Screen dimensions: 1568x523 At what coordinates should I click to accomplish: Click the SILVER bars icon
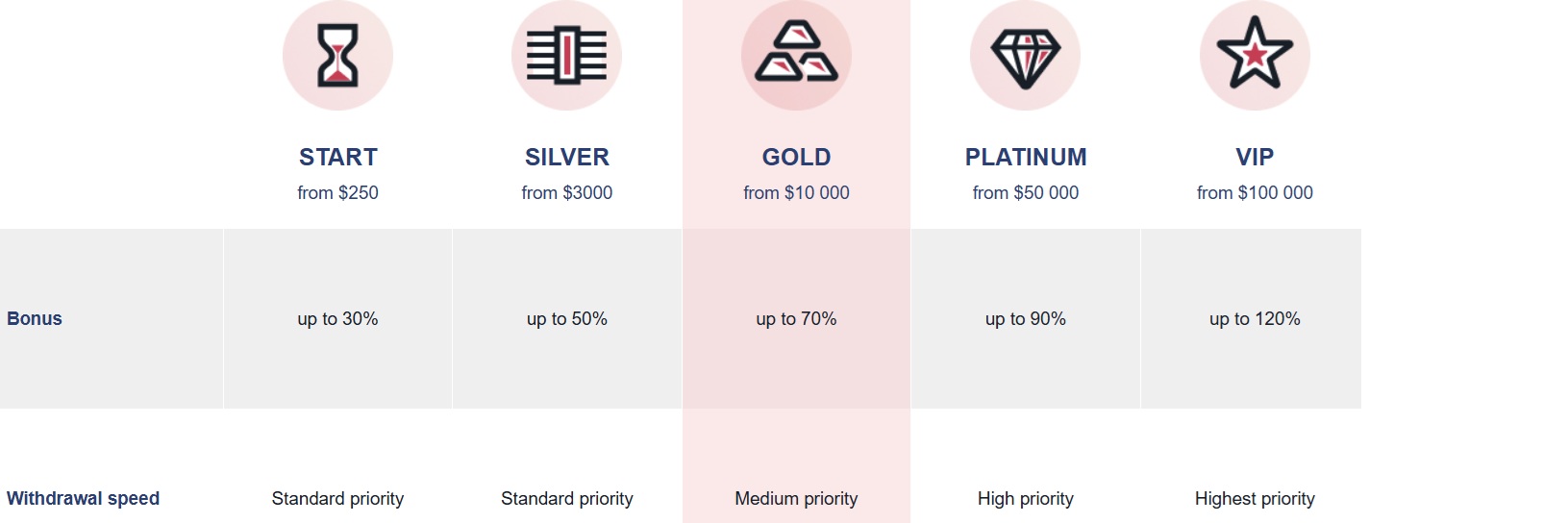point(566,56)
